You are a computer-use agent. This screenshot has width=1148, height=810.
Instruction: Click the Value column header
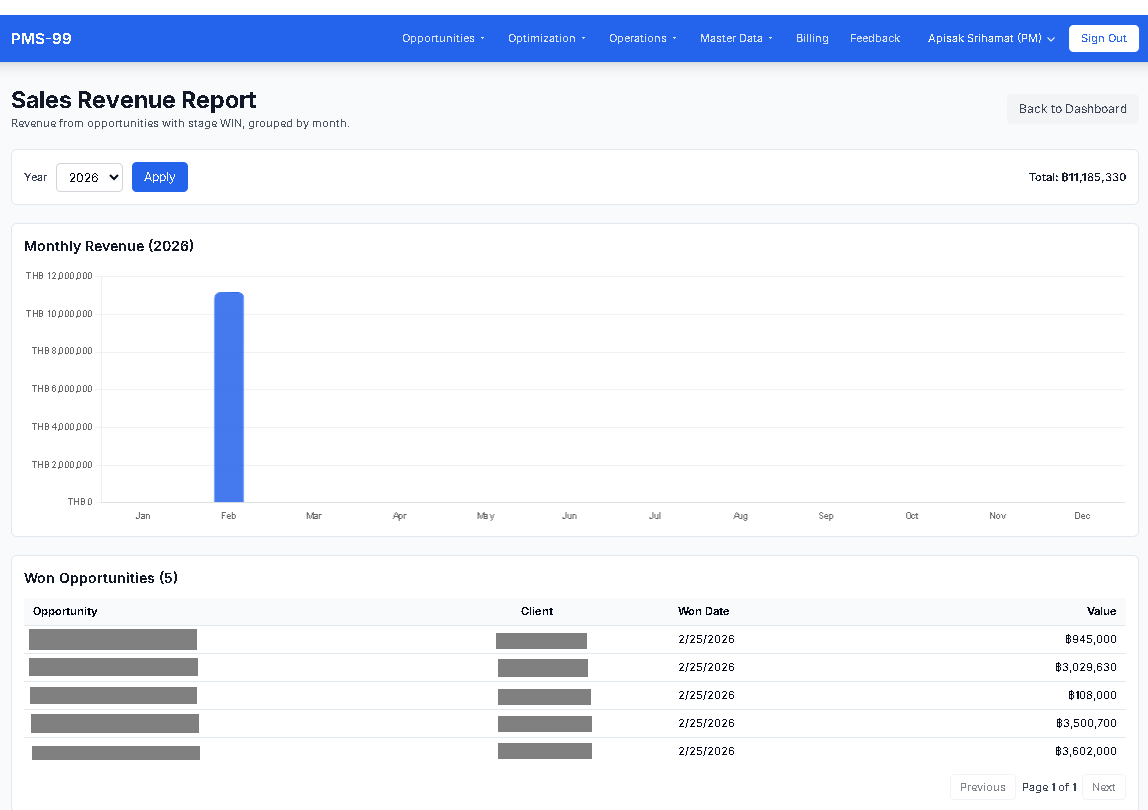tap(1101, 611)
